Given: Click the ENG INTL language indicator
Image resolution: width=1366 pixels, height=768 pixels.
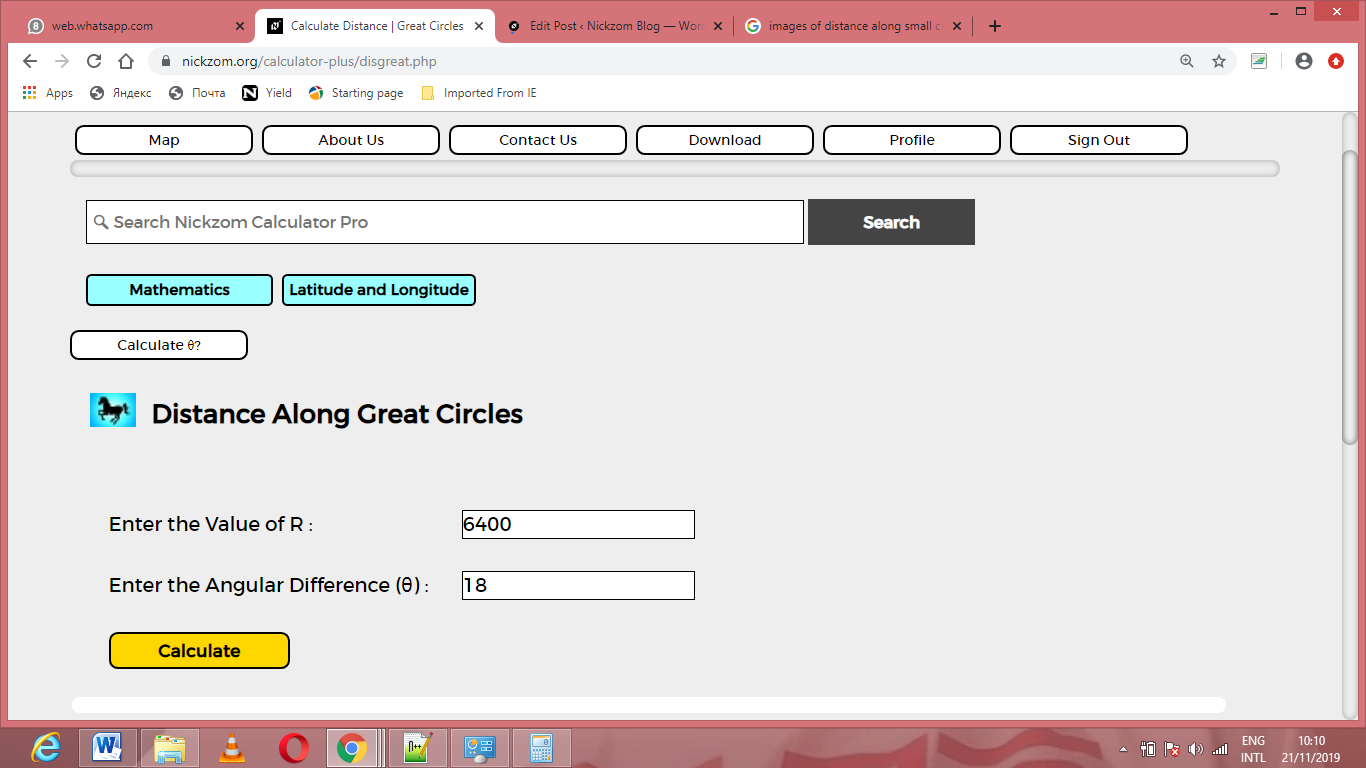Looking at the screenshot, I should (x=1253, y=749).
